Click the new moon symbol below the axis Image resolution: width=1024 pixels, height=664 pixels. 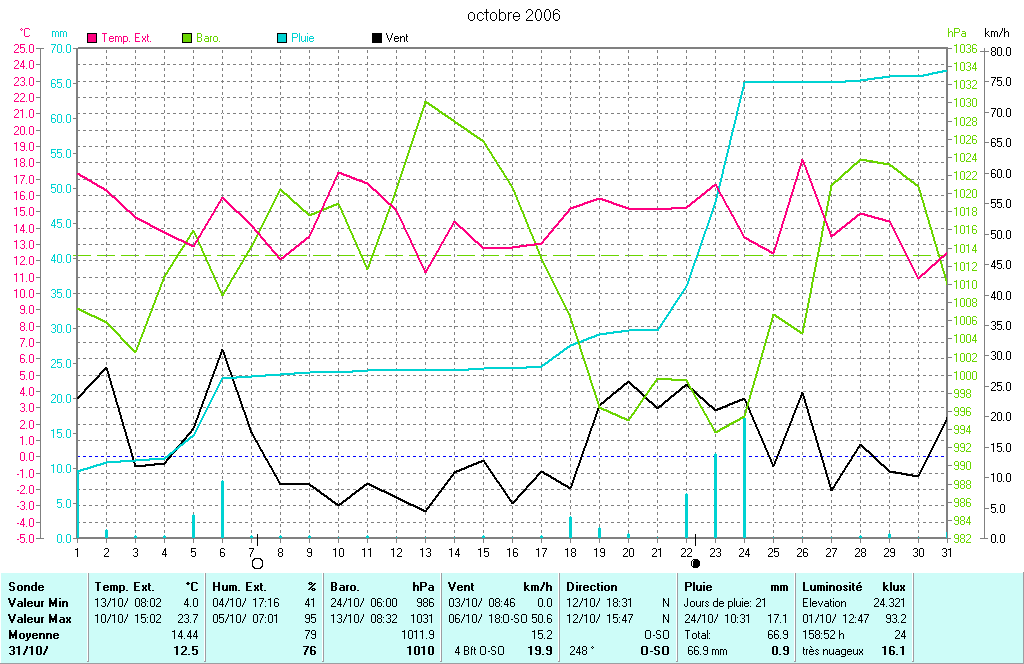tap(696, 564)
